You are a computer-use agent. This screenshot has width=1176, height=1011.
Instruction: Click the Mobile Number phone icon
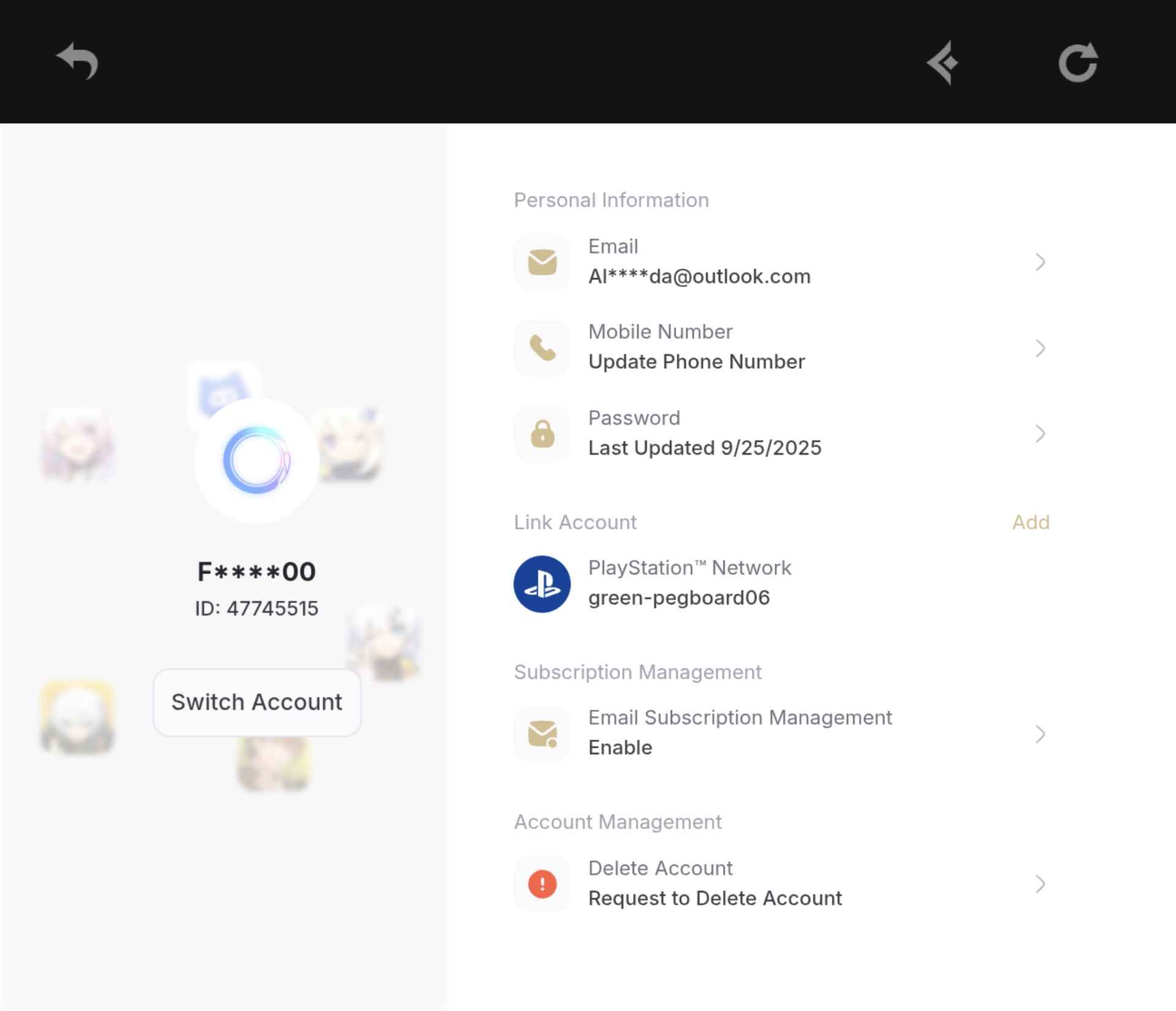point(542,348)
